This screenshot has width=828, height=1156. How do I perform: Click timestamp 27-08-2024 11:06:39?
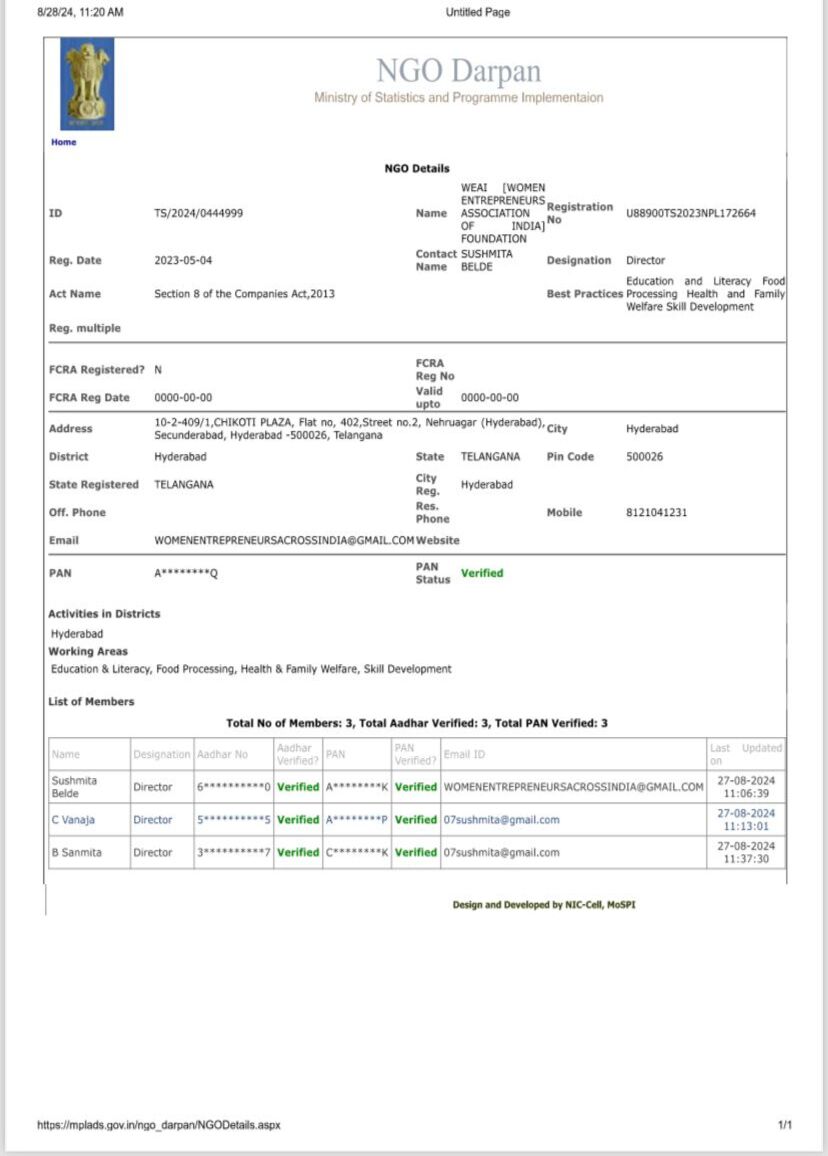(x=746, y=787)
